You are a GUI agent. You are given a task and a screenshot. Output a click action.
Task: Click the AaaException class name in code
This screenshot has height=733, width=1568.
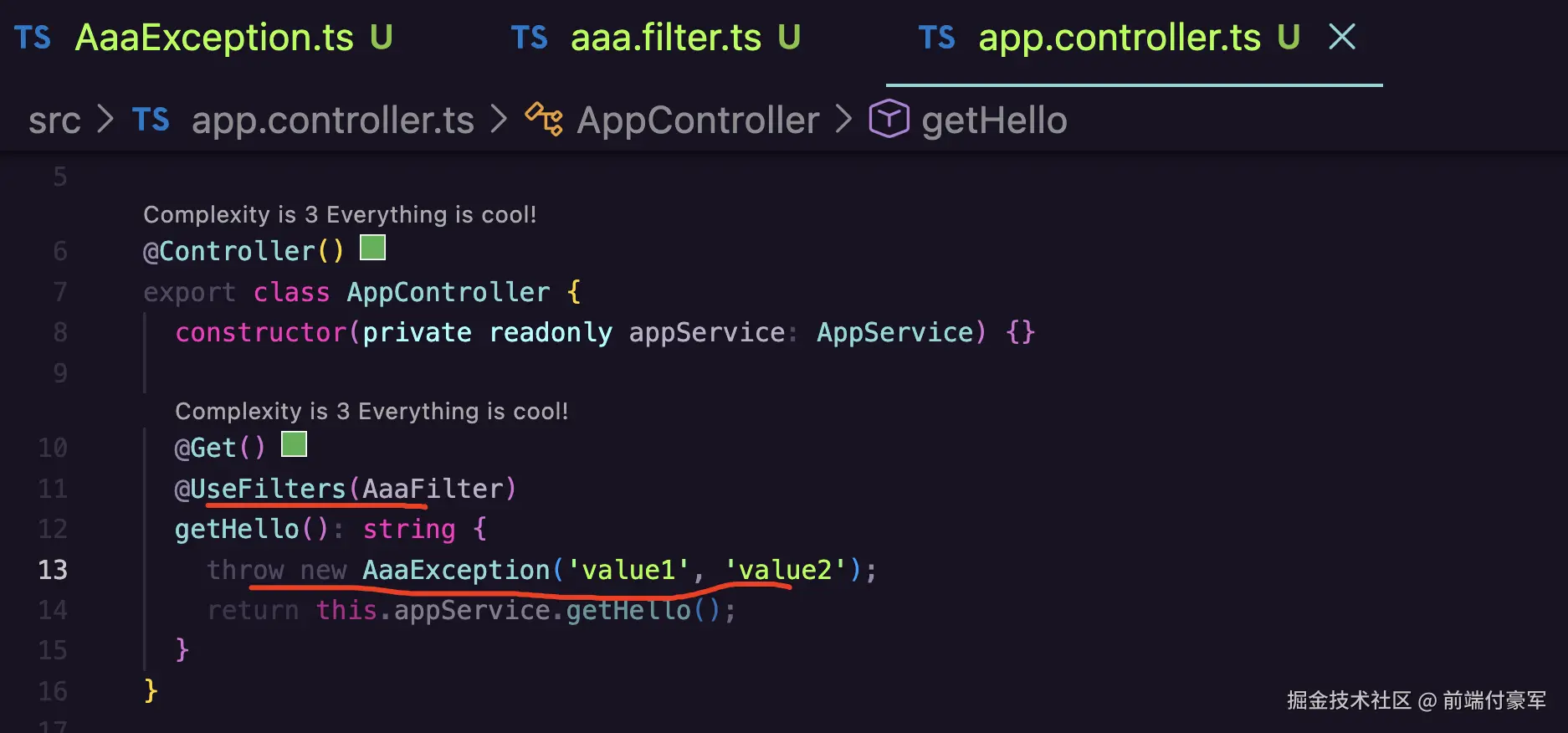click(x=456, y=570)
